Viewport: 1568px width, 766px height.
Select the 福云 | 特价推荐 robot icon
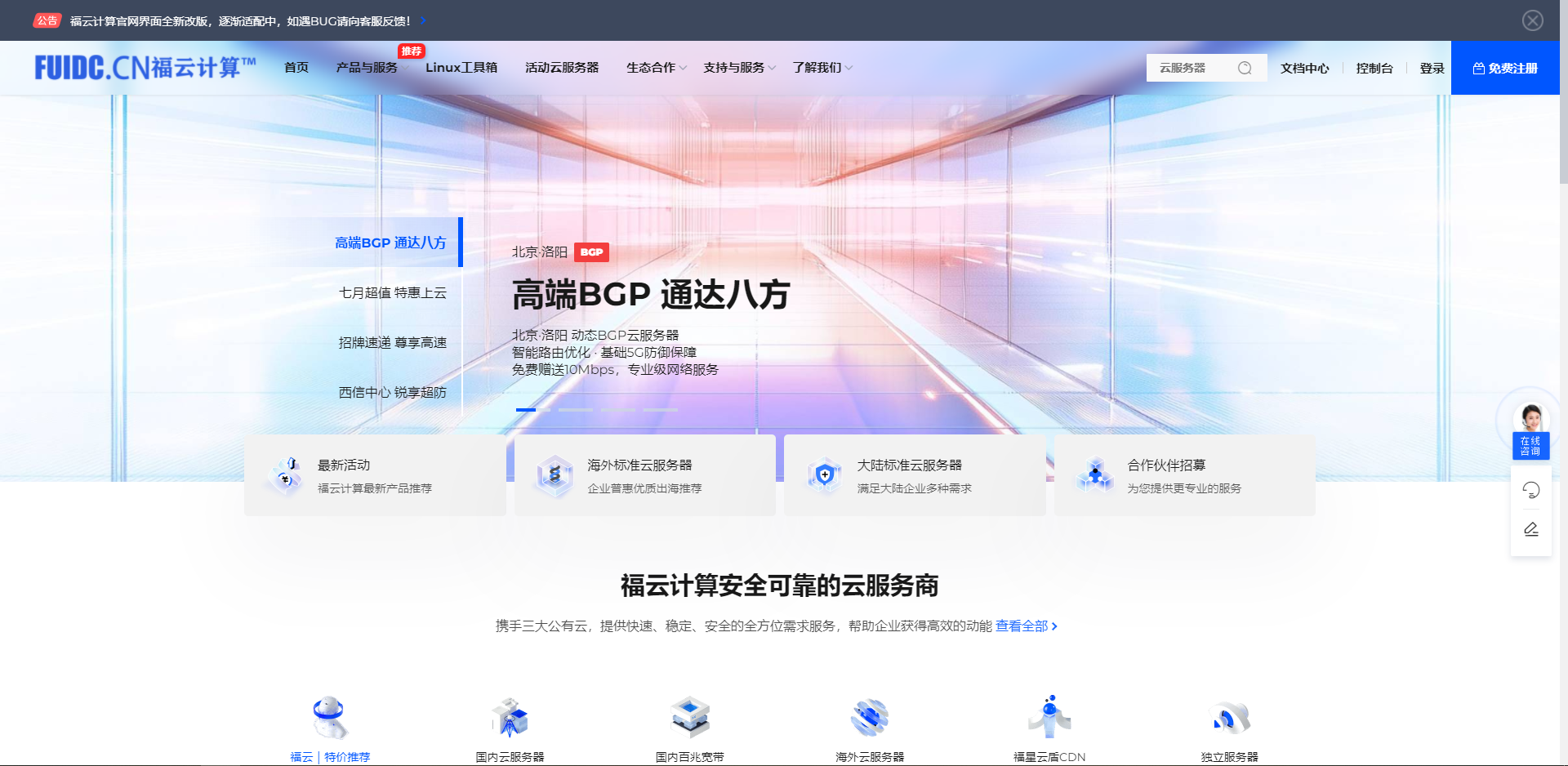tap(330, 717)
